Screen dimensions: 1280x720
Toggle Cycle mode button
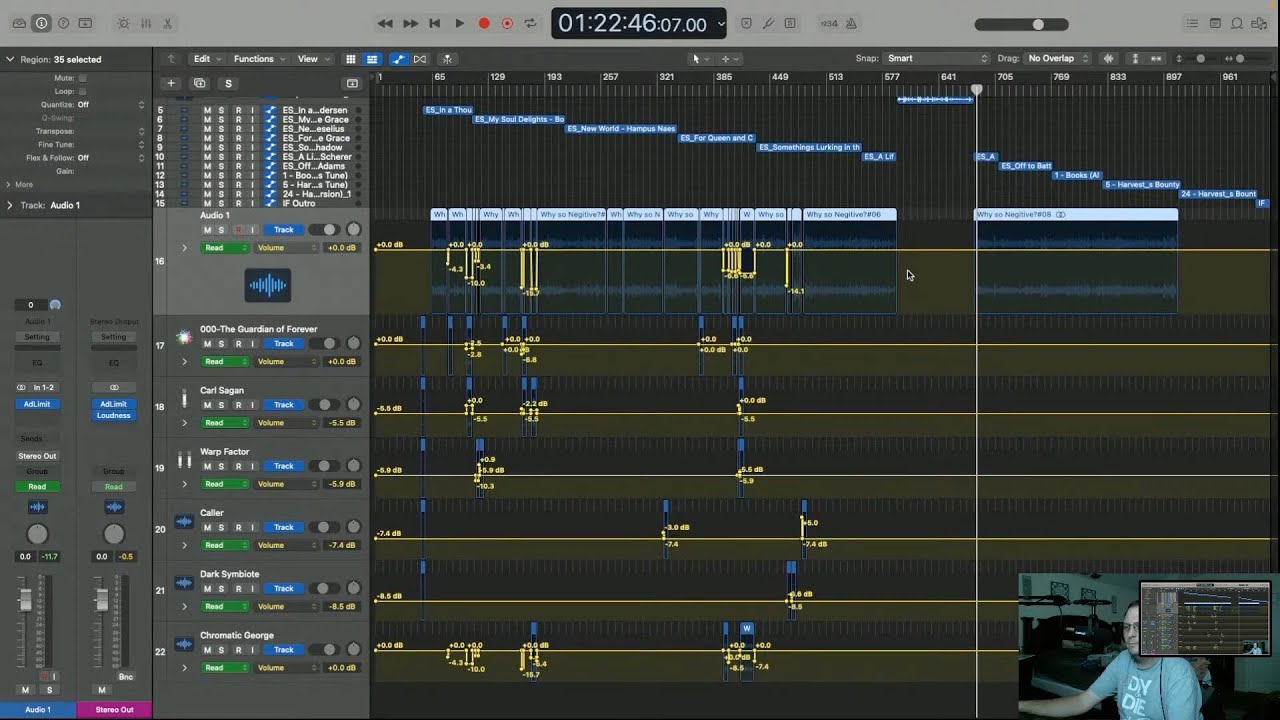click(530, 23)
